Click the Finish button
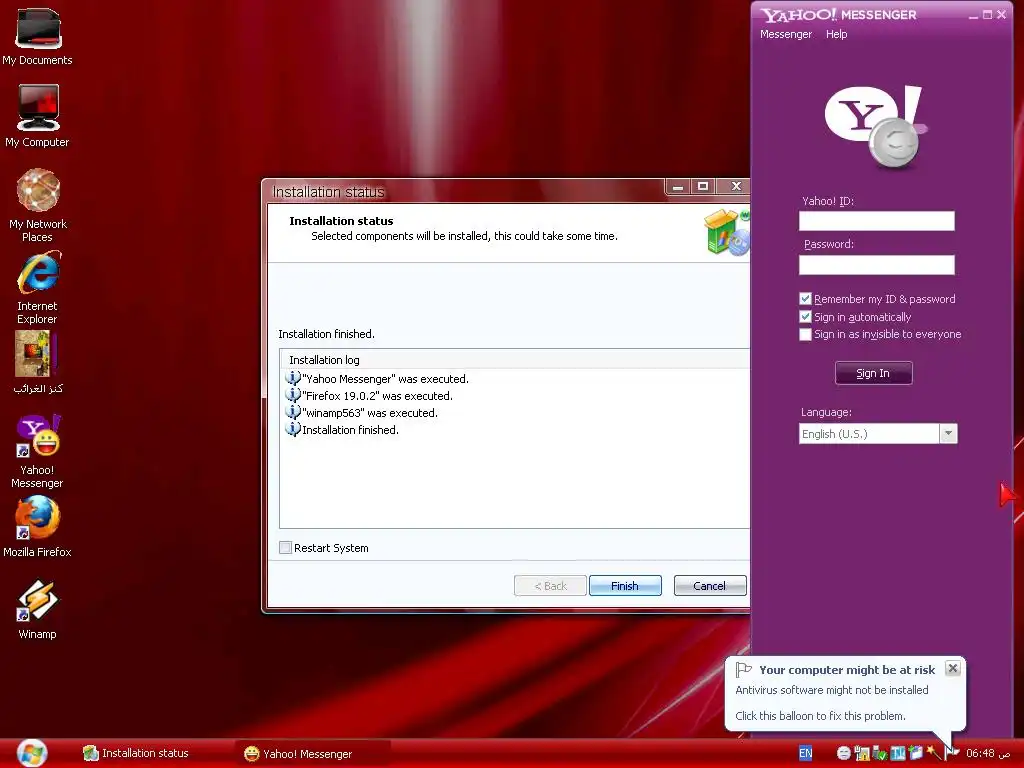1024x768 pixels. (x=625, y=586)
